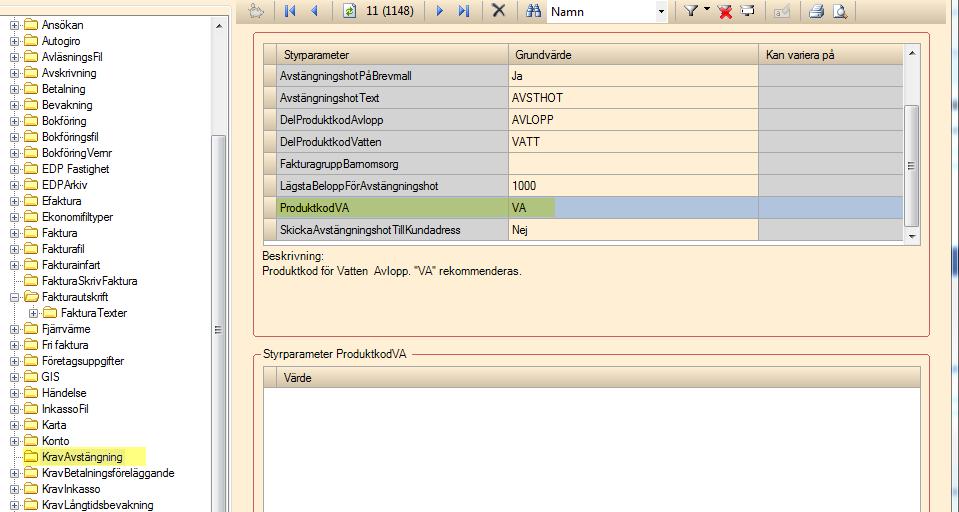Click the Faktura folder icon

(x=31, y=232)
